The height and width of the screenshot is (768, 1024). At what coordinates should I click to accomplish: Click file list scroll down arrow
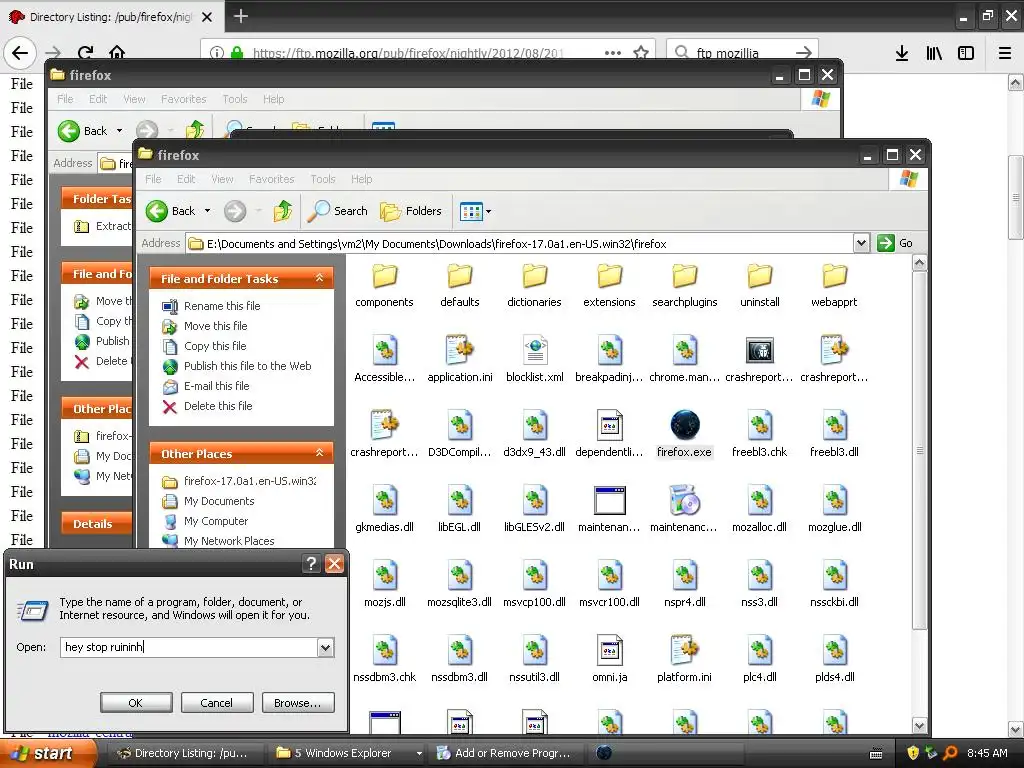[x=920, y=725]
